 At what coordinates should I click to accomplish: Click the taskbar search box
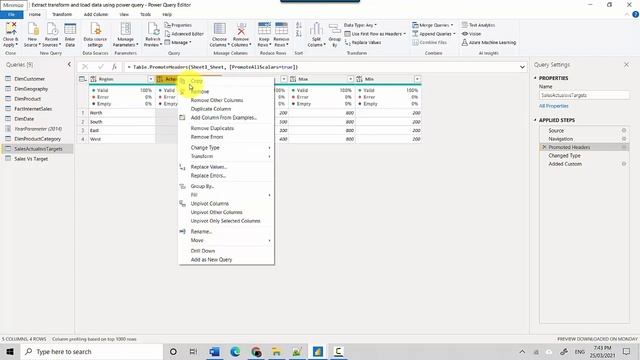(x=92, y=351)
